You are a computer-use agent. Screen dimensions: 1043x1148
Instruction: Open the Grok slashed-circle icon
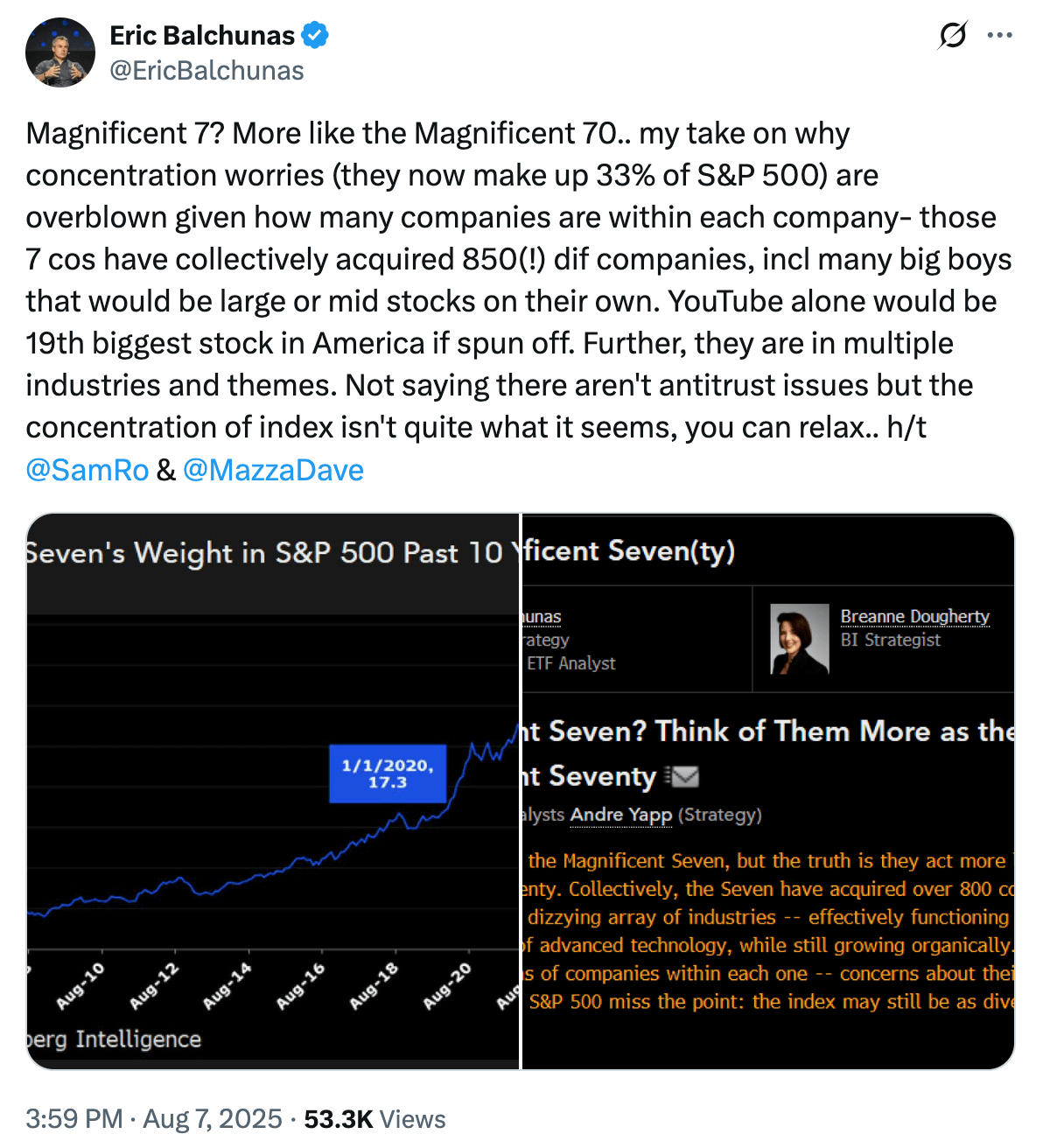click(952, 36)
